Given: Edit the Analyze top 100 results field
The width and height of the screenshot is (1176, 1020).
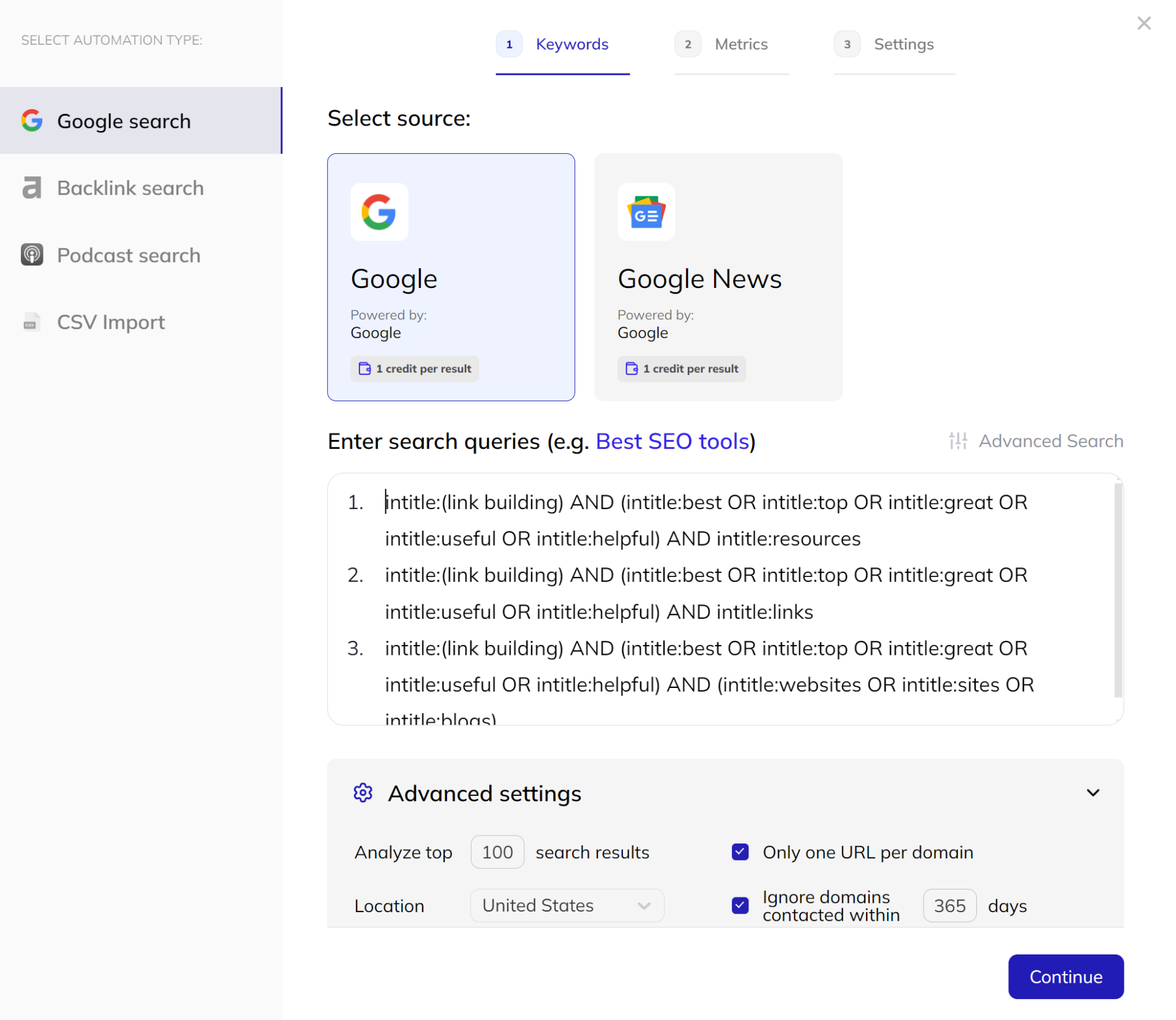Looking at the screenshot, I should (x=497, y=852).
